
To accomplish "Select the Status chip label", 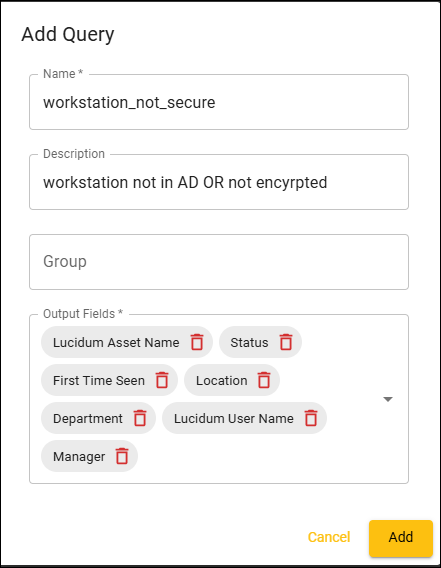I will click(249, 342).
